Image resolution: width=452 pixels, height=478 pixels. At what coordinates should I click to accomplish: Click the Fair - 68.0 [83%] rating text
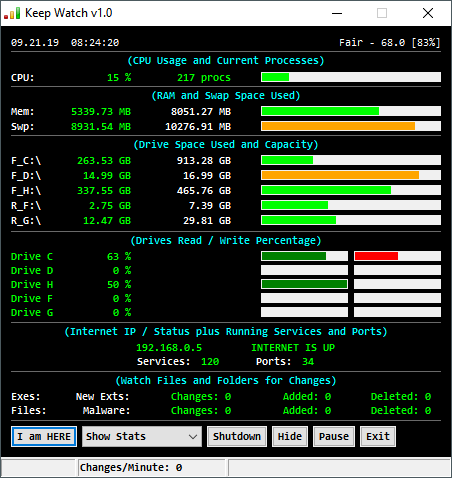coord(390,43)
